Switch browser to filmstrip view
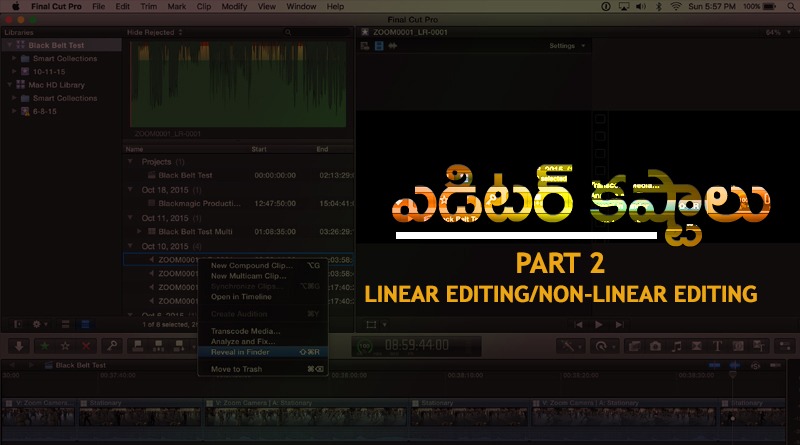The width and height of the screenshot is (800, 445). pyautogui.click(x=66, y=324)
